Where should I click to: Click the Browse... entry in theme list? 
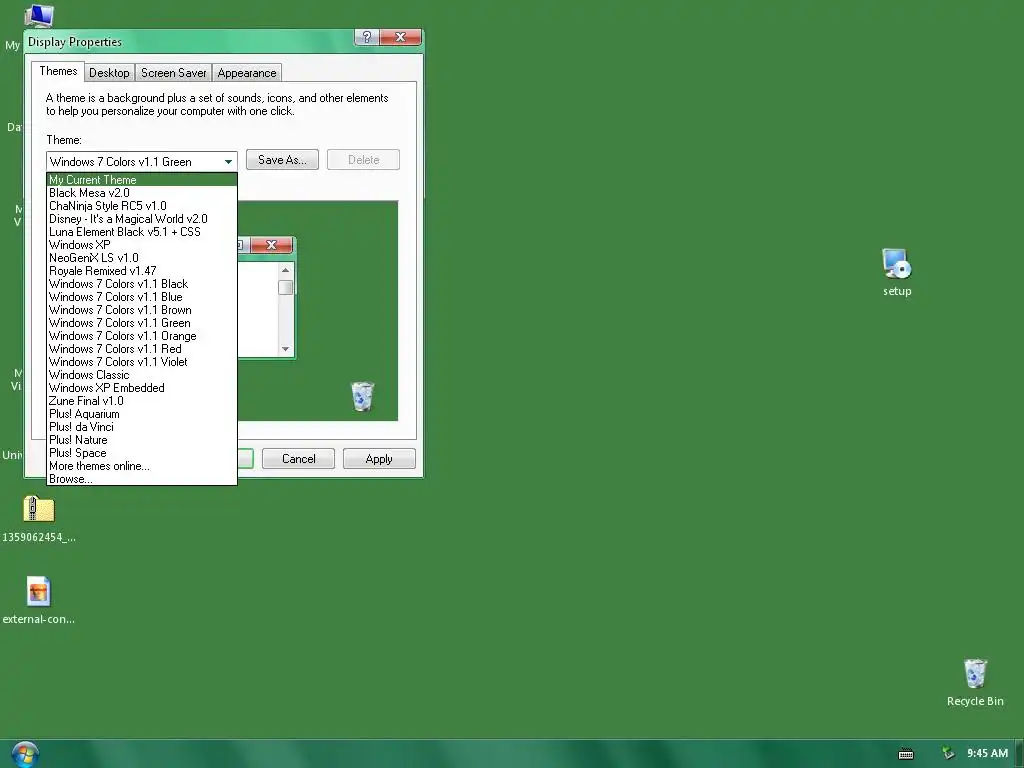pyautogui.click(x=142, y=479)
